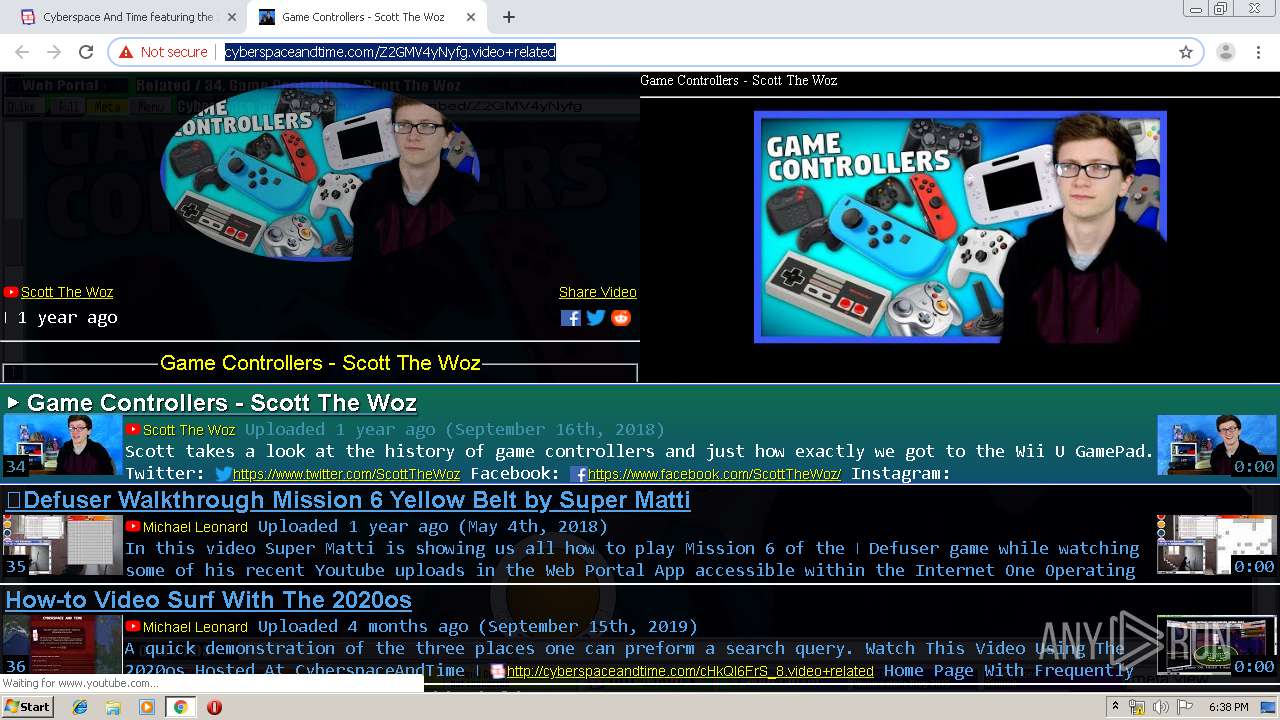Open right thumbnail of Game Controllers row
Image resolution: width=1280 pixels, height=720 pixels.
click(1217, 445)
